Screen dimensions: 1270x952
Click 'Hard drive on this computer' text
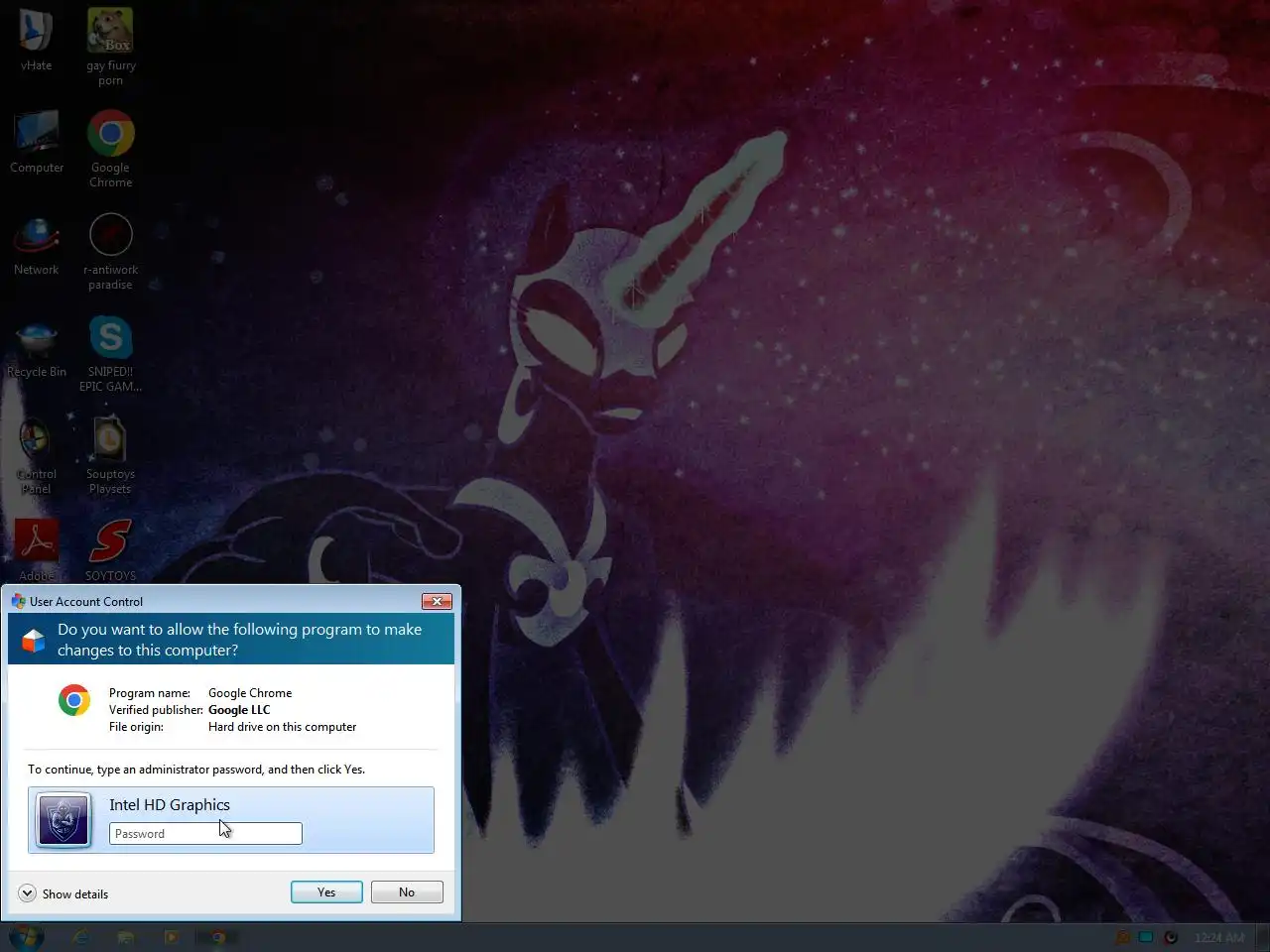(282, 727)
